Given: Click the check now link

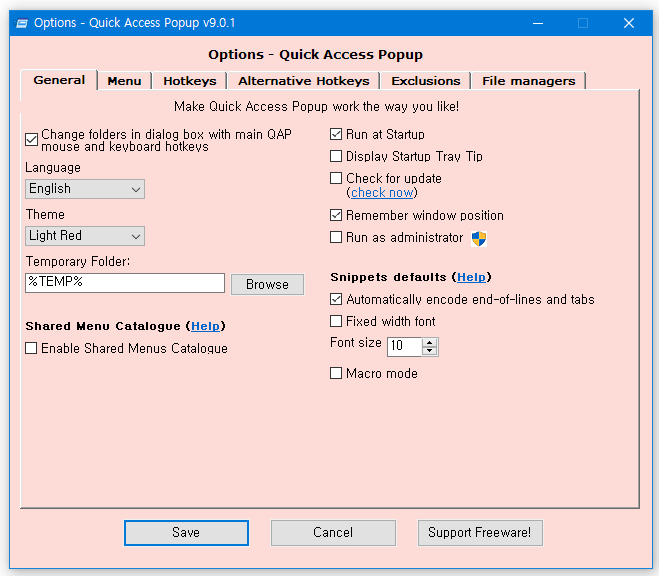Looking at the screenshot, I should [382, 193].
